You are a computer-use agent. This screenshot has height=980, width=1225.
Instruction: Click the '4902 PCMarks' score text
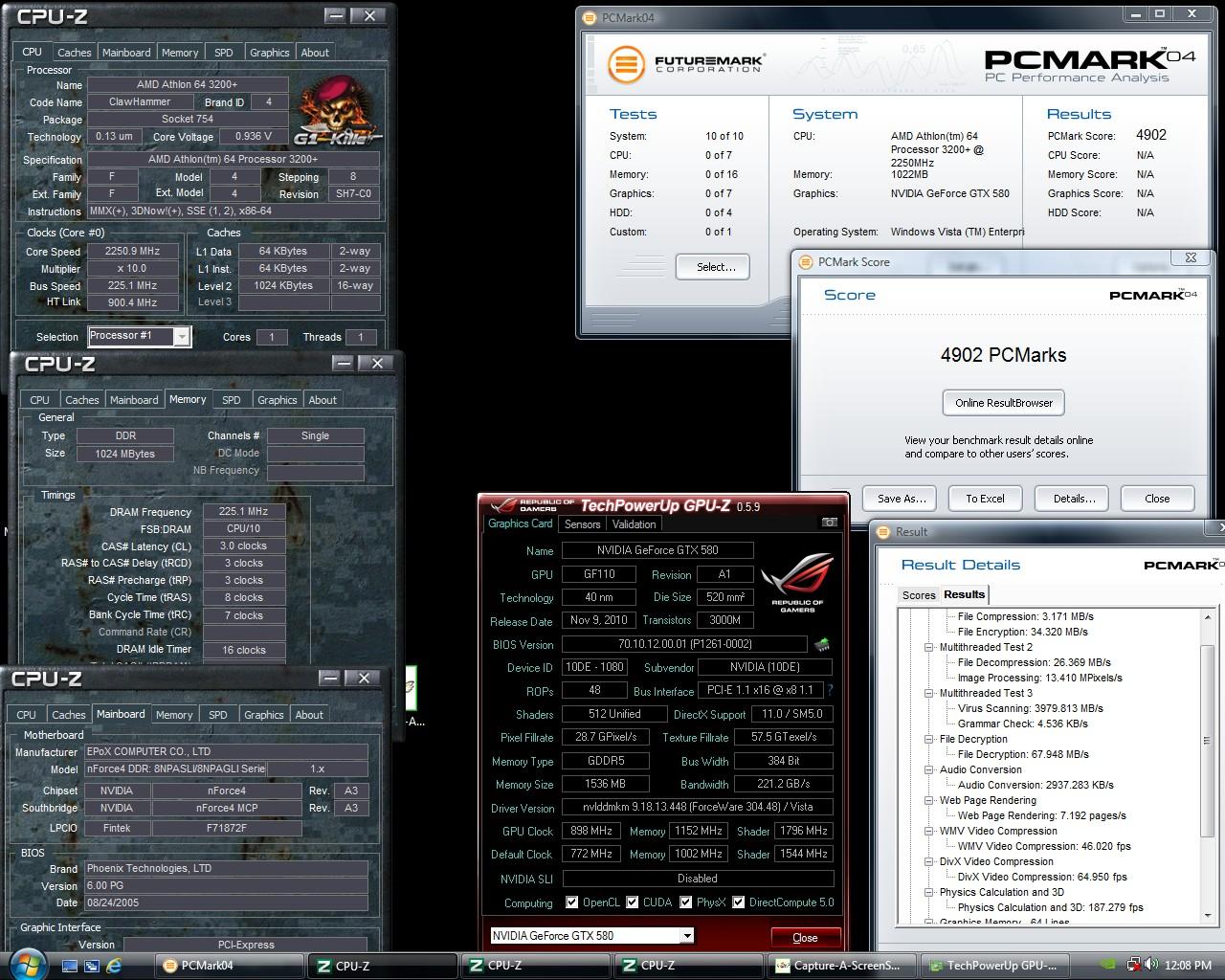1003,355
